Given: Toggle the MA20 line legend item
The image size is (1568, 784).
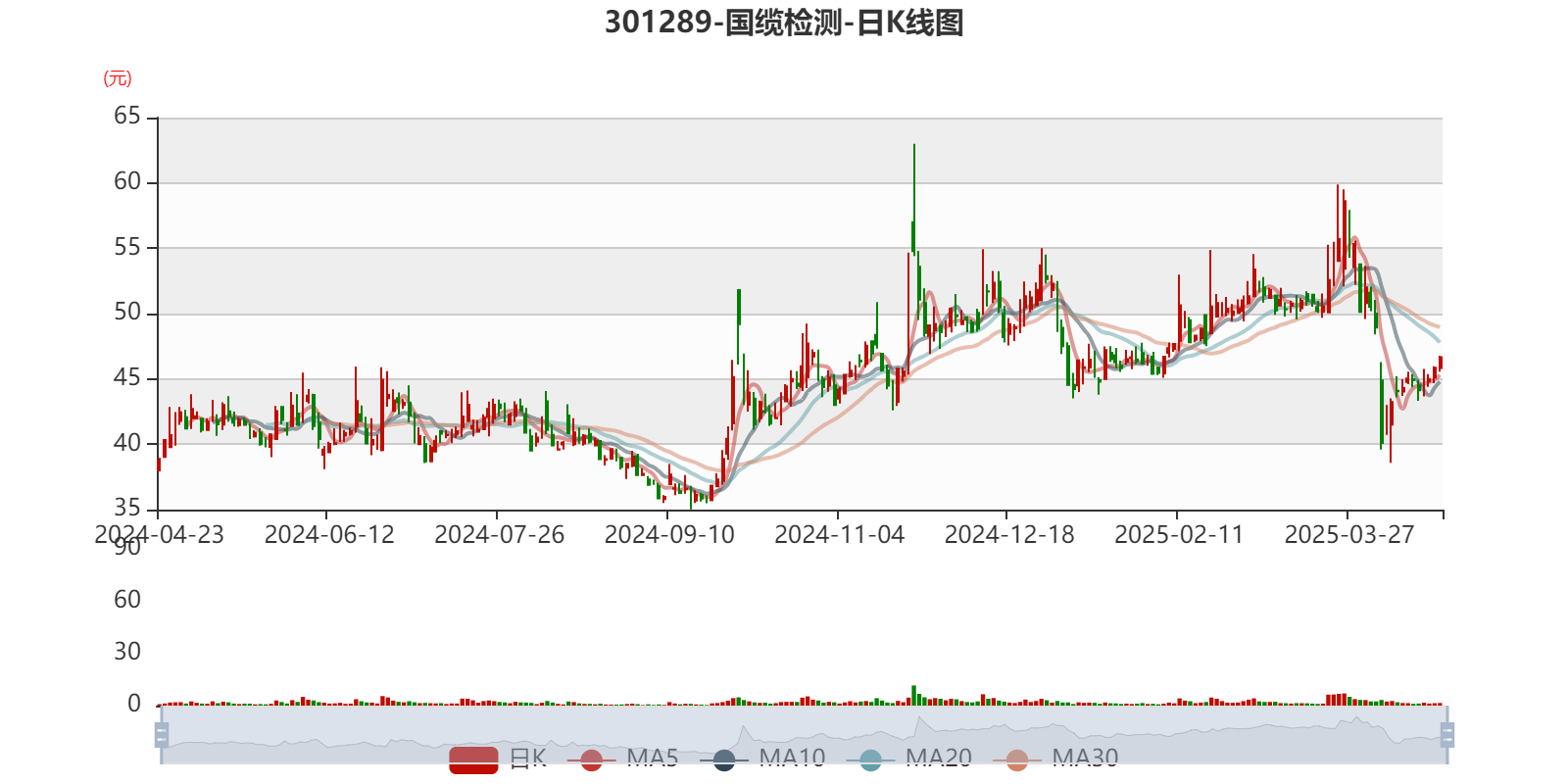Looking at the screenshot, I should [x=909, y=759].
